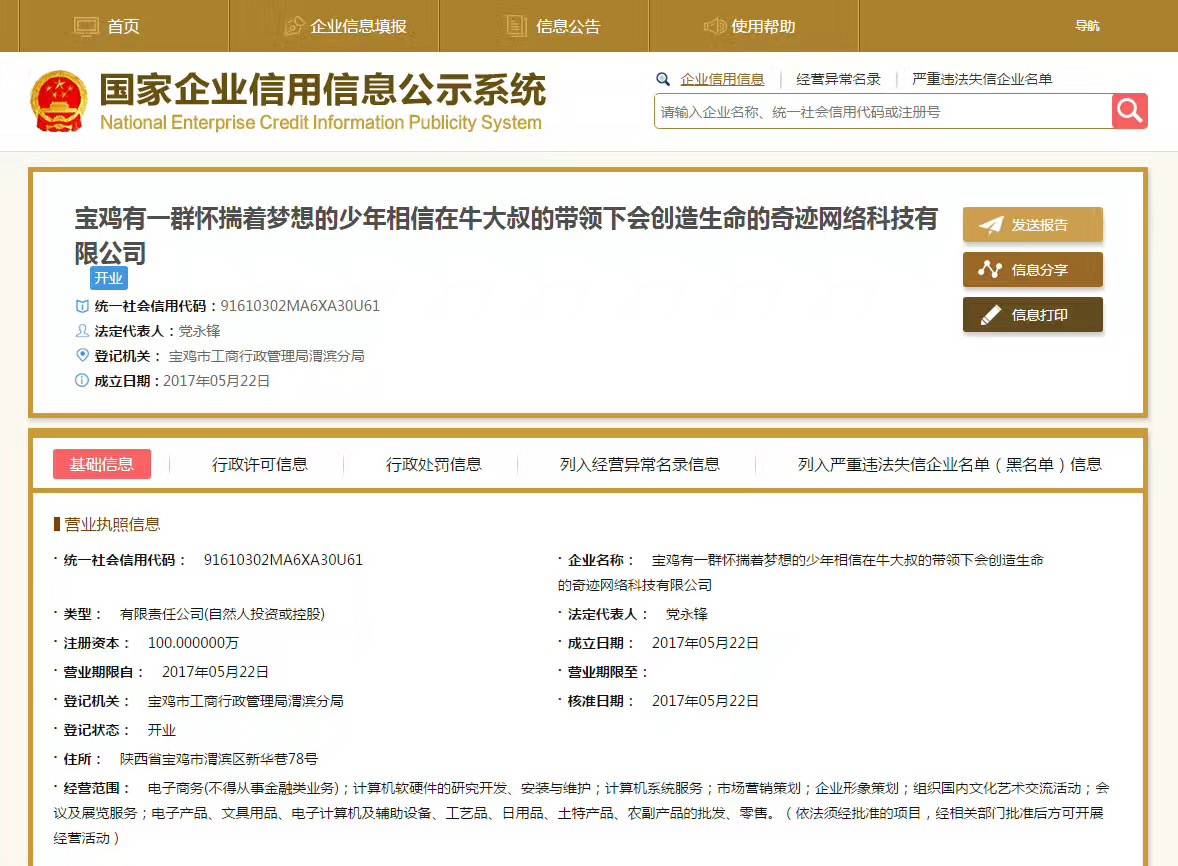This screenshot has width=1178, height=866.
Task: Choose 严重违法失信企业名单 search category
Action: tap(982, 79)
